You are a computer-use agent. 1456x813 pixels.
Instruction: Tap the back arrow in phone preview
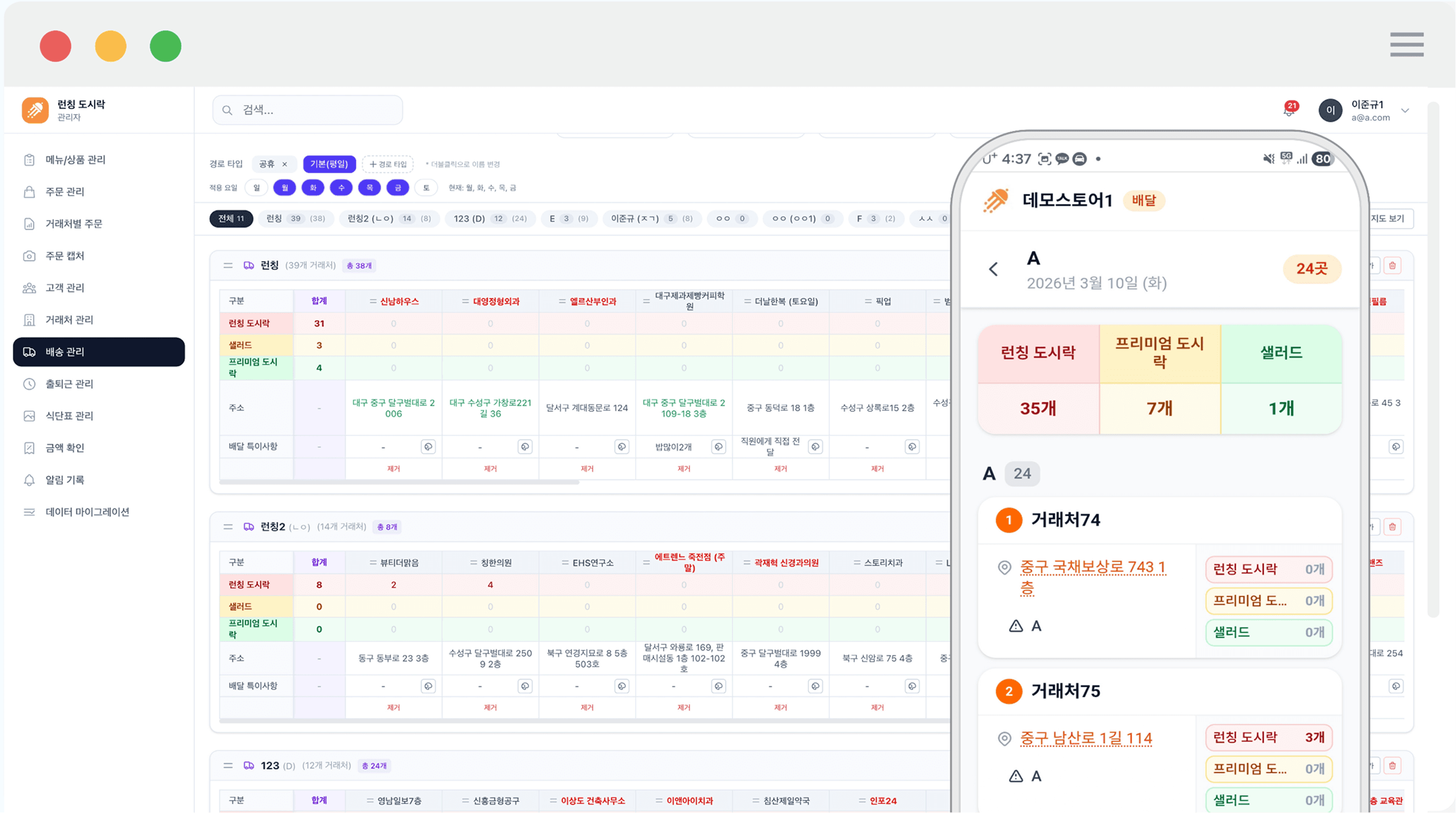993,269
